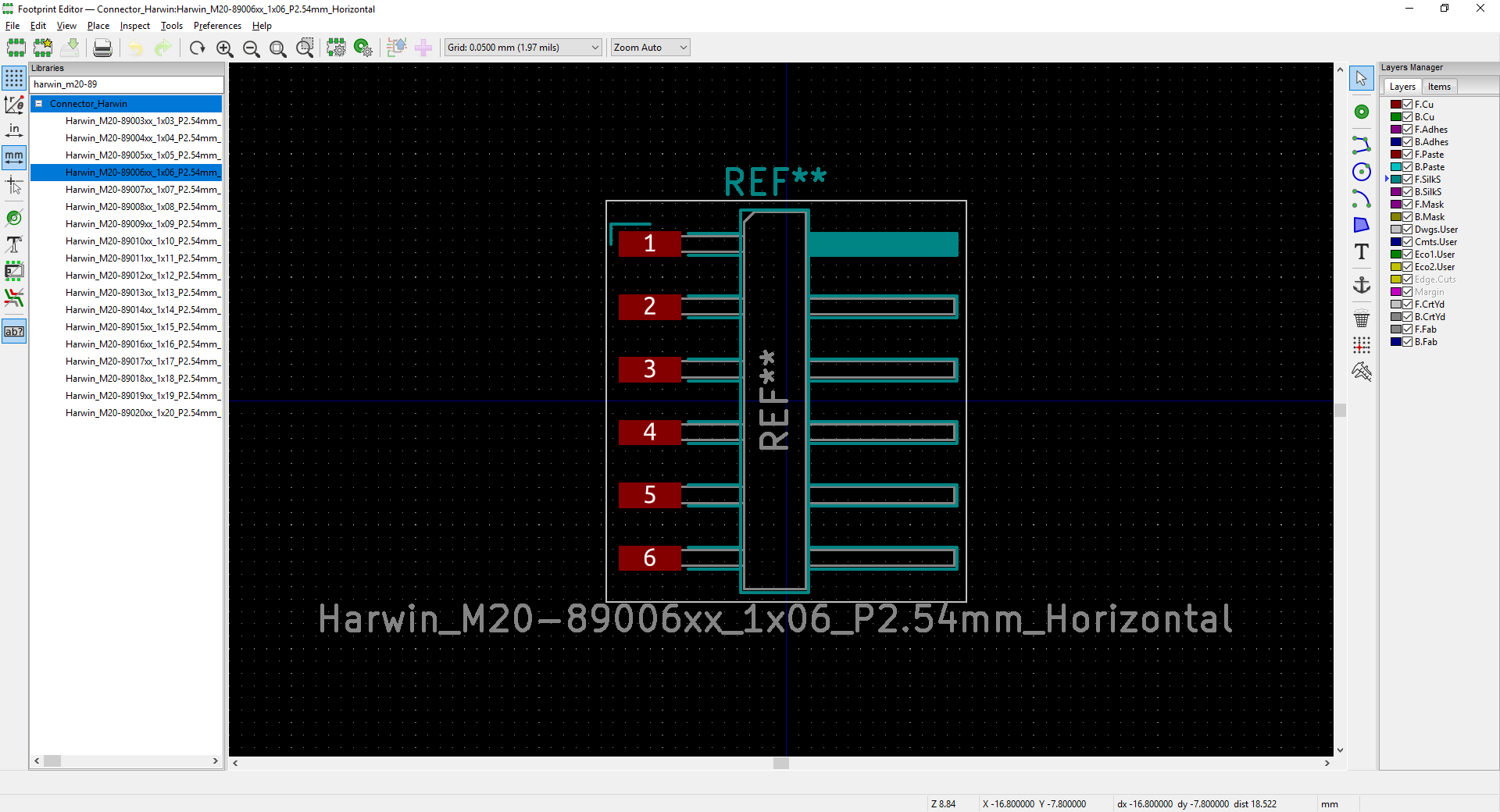Select the Delete items tool
1500x812 pixels.
tap(1362, 319)
